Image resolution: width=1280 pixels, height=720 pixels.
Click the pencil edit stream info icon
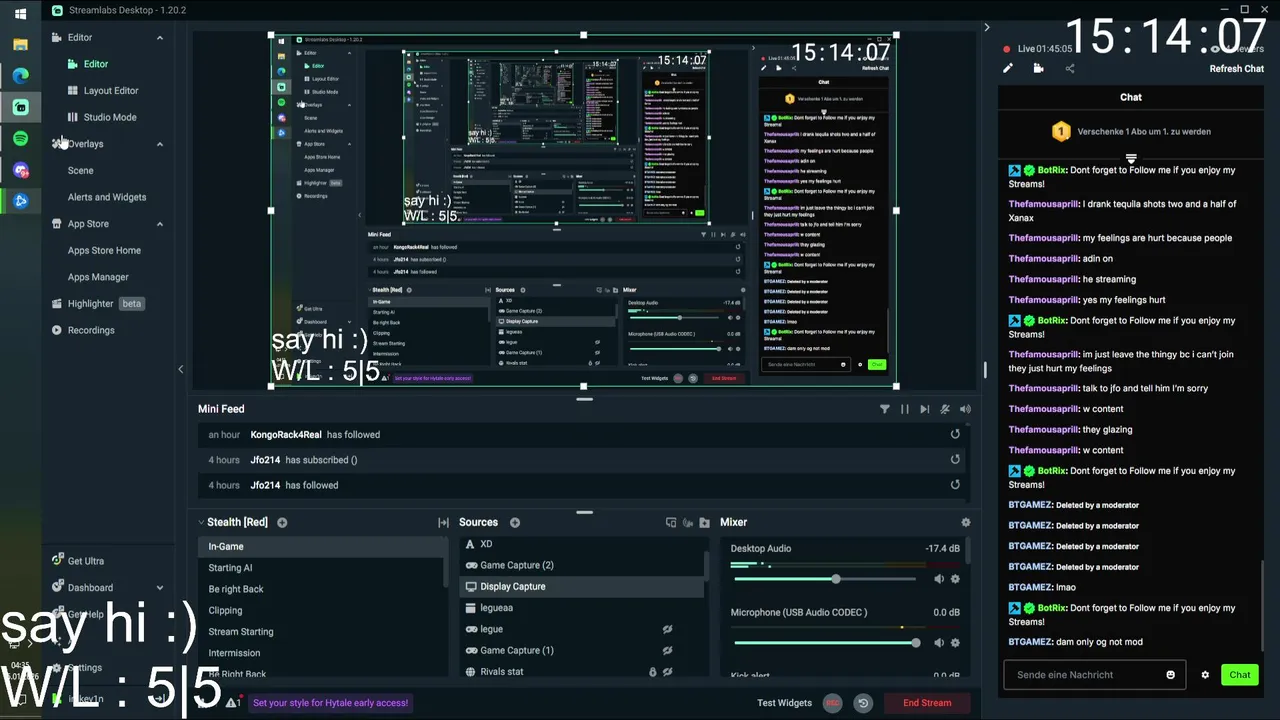(x=1008, y=68)
